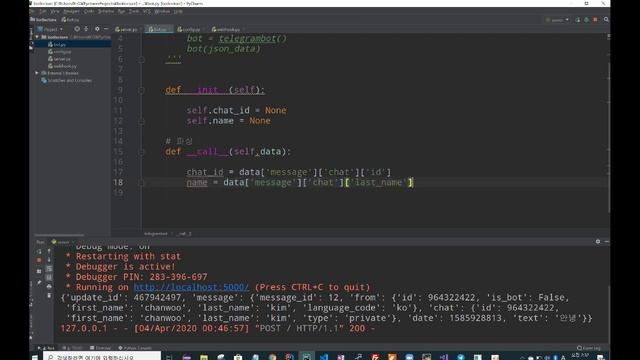Click the red stop icon in Run panel
The image size is (640, 360).
click(39, 260)
